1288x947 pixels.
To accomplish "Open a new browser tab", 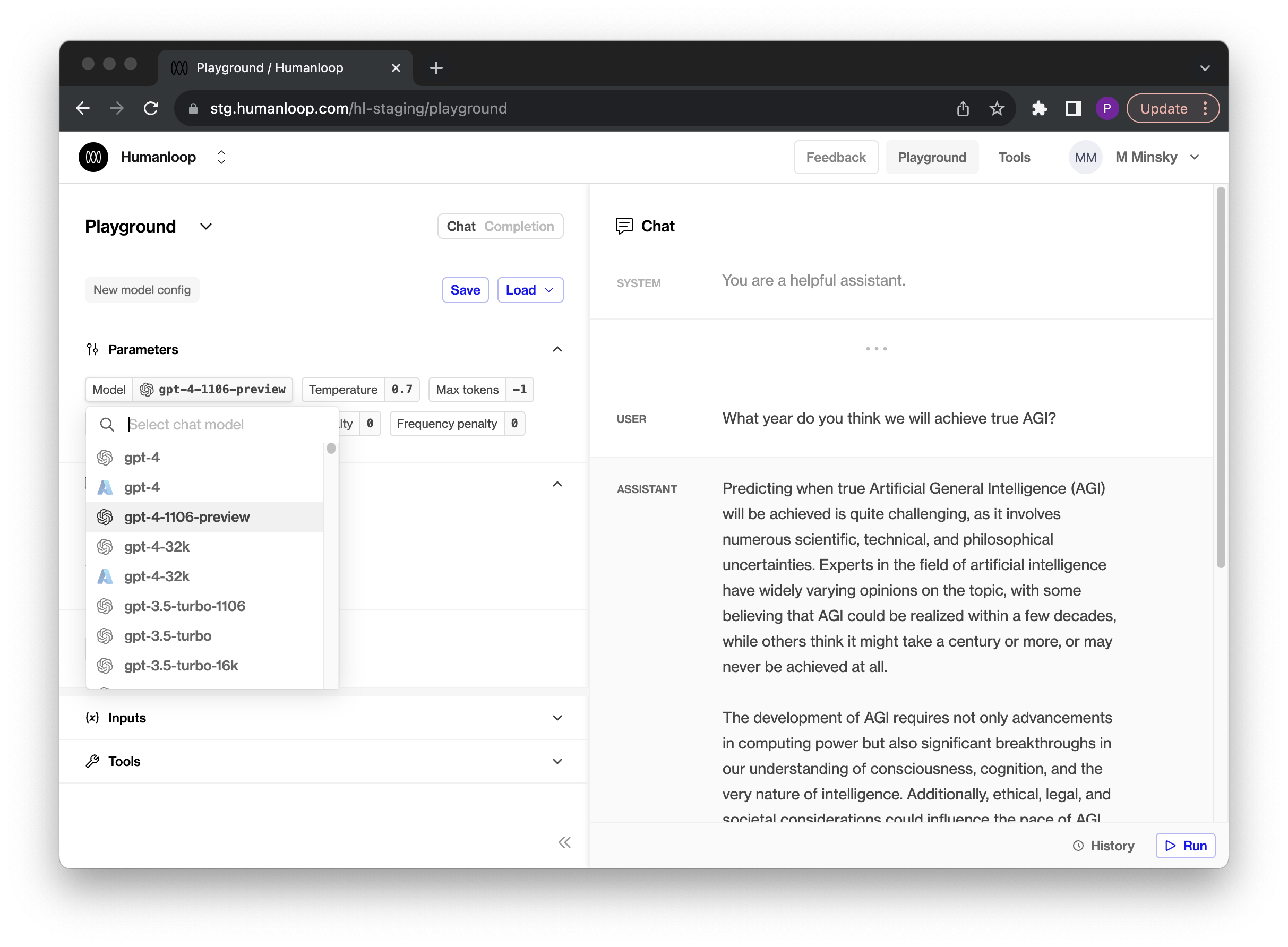I will point(436,67).
